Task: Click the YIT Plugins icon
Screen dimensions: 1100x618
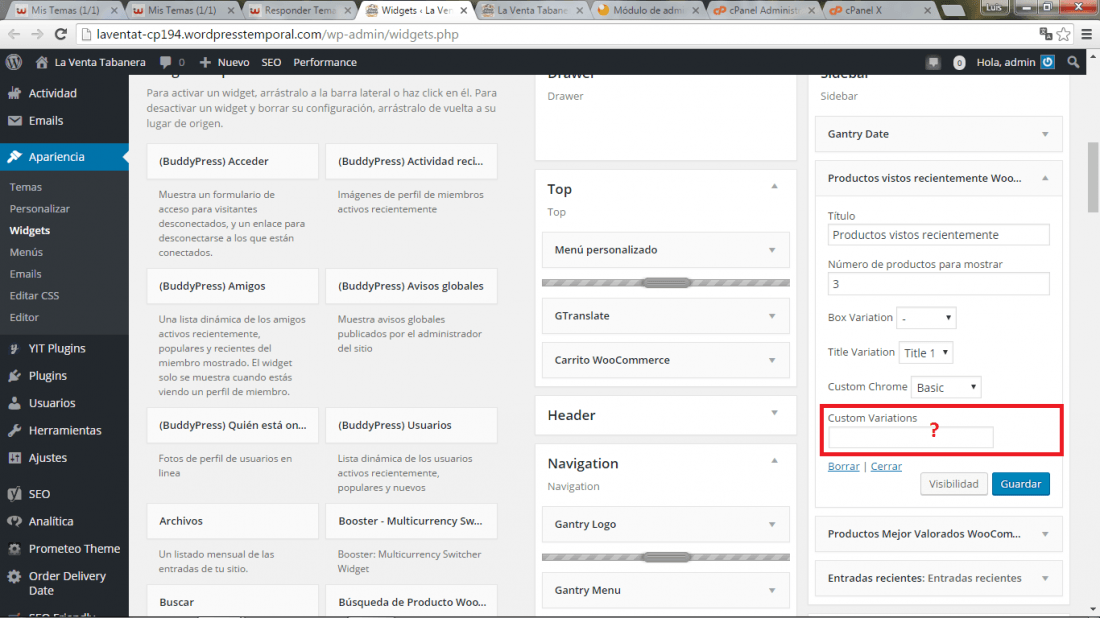Action: point(15,349)
